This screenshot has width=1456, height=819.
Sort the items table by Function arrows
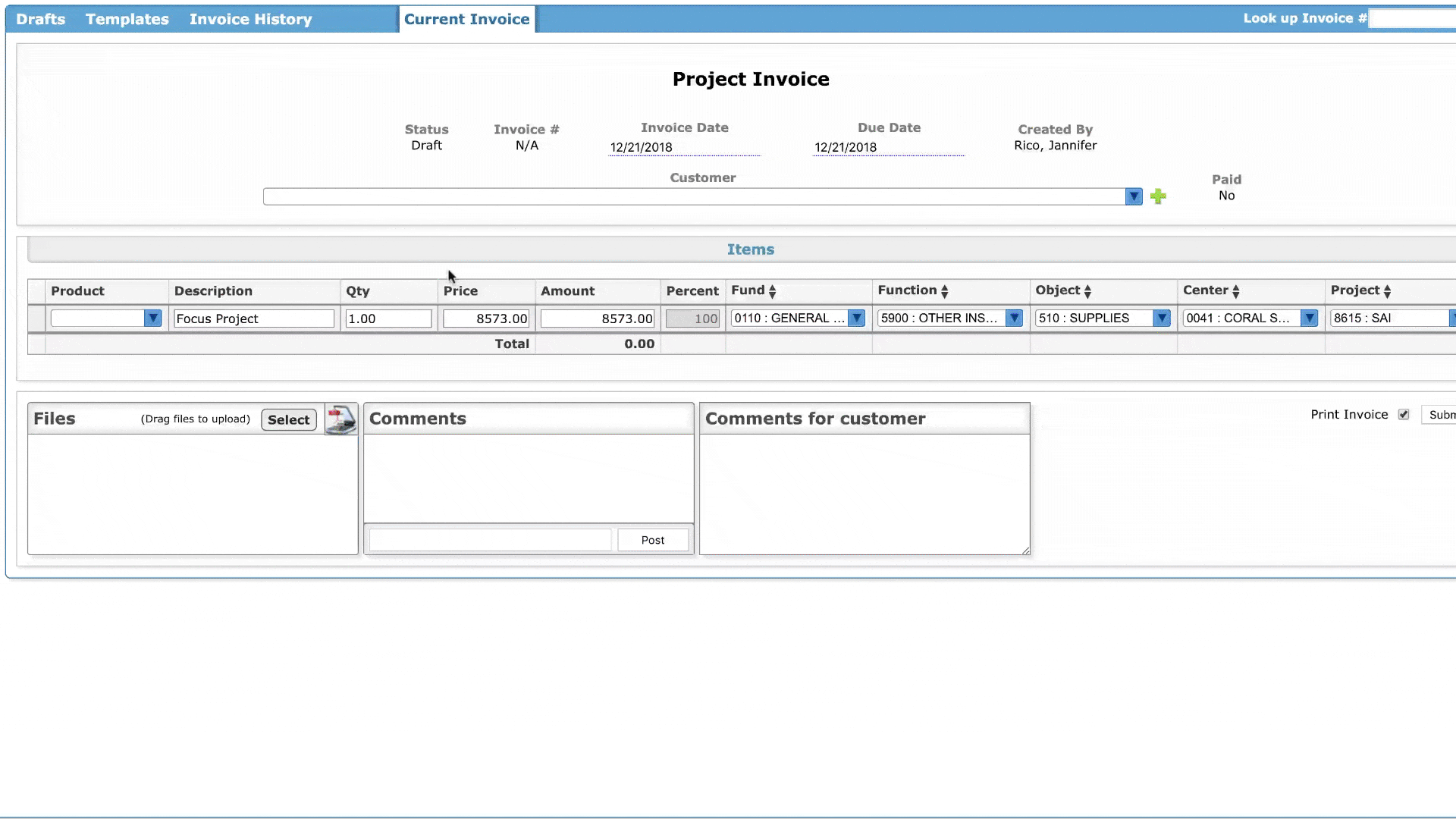(x=944, y=291)
